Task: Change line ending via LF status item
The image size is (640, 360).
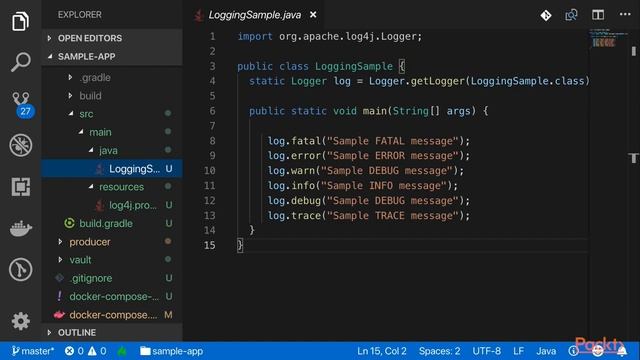Action: (x=518, y=351)
